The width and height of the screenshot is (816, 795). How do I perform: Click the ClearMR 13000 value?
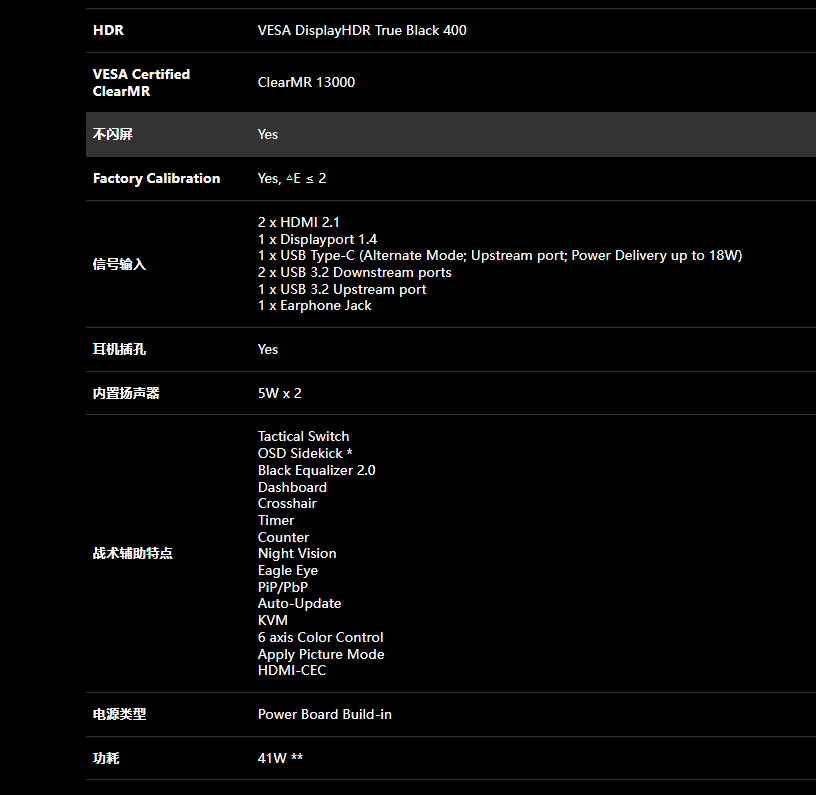[306, 82]
